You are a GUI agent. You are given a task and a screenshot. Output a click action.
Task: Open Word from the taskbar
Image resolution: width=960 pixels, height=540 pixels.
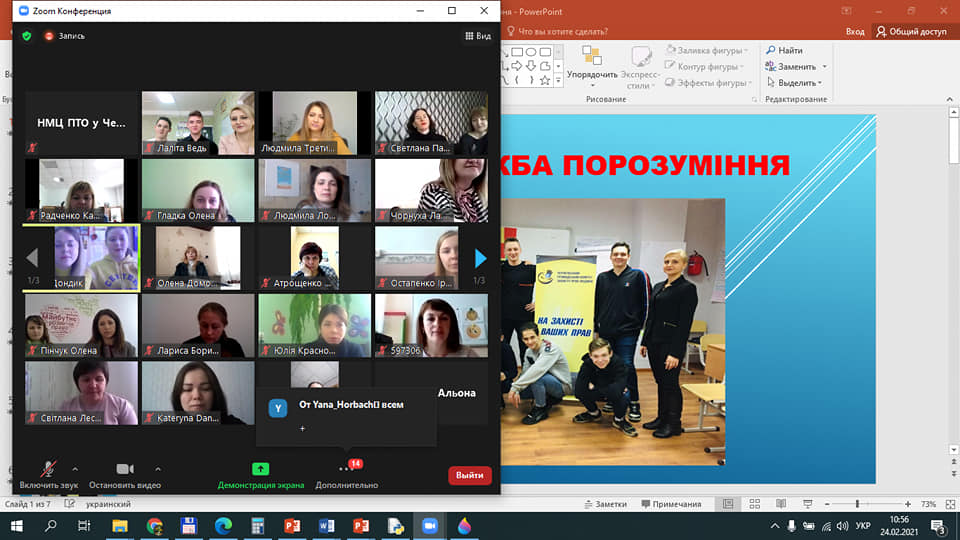point(326,526)
